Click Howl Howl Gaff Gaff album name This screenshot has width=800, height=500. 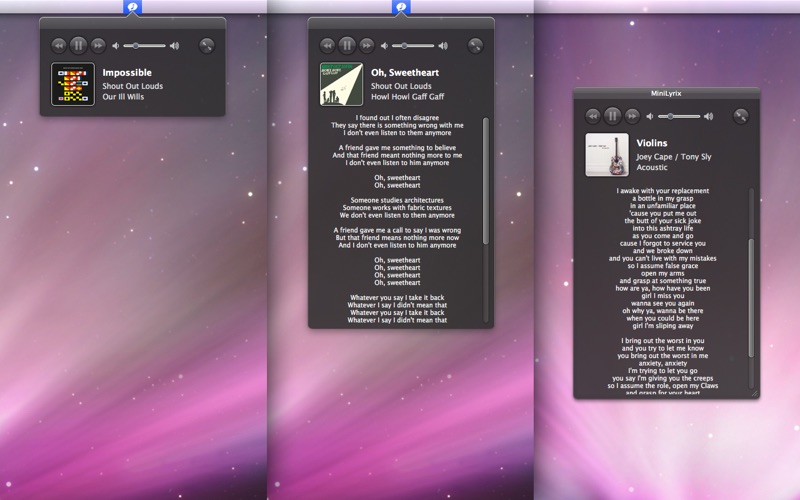click(407, 97)
